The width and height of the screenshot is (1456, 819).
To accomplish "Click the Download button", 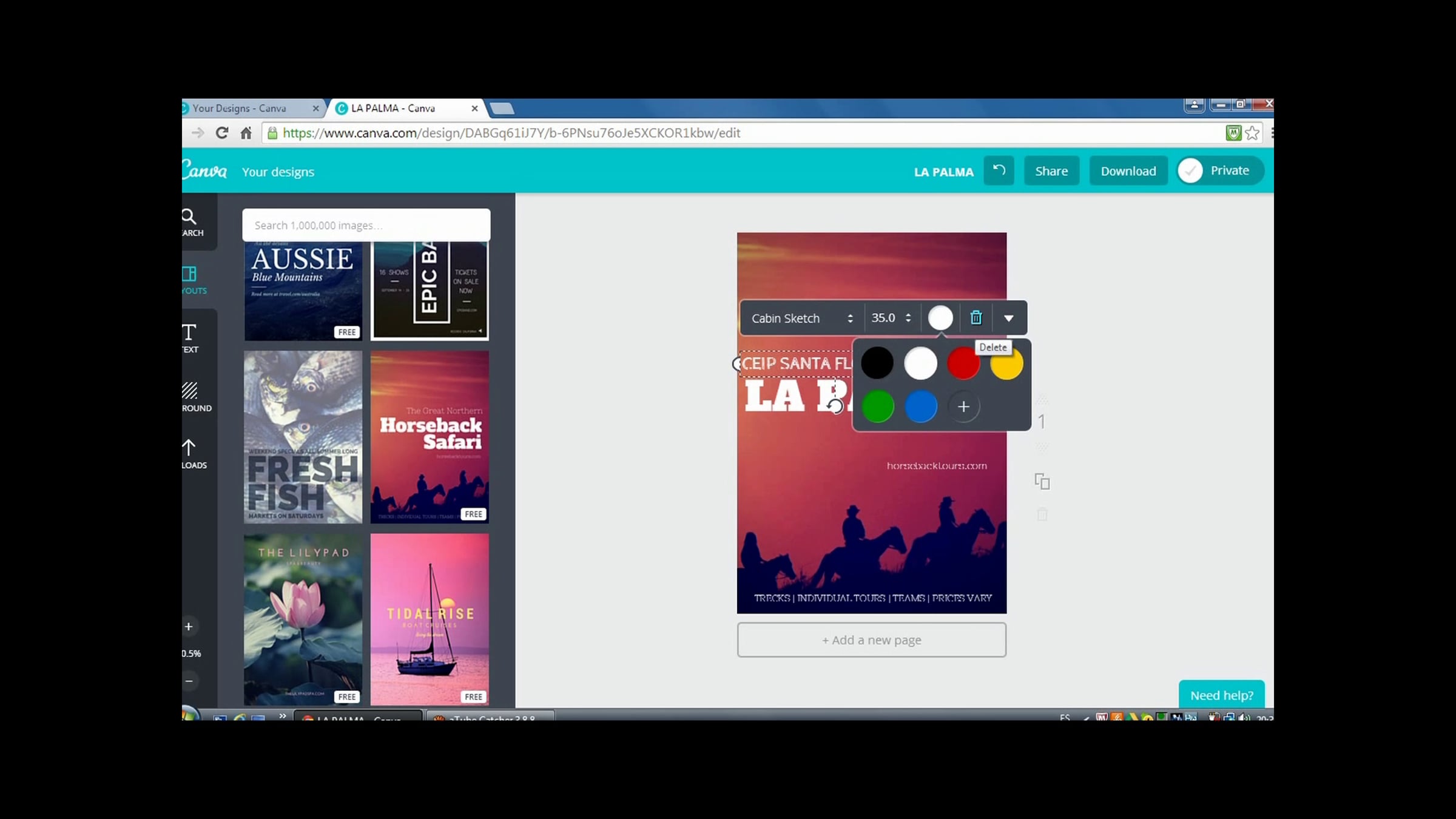I will [1128, 171].
